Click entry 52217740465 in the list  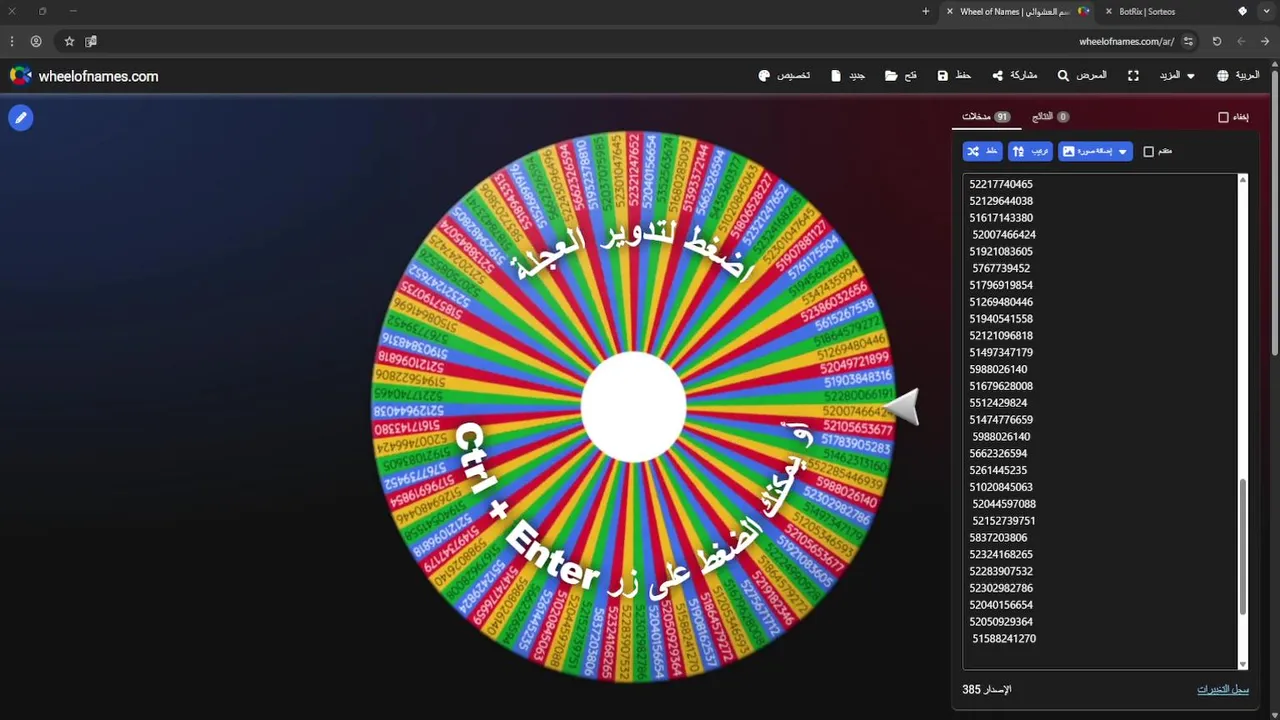(x=1001, y=184)
